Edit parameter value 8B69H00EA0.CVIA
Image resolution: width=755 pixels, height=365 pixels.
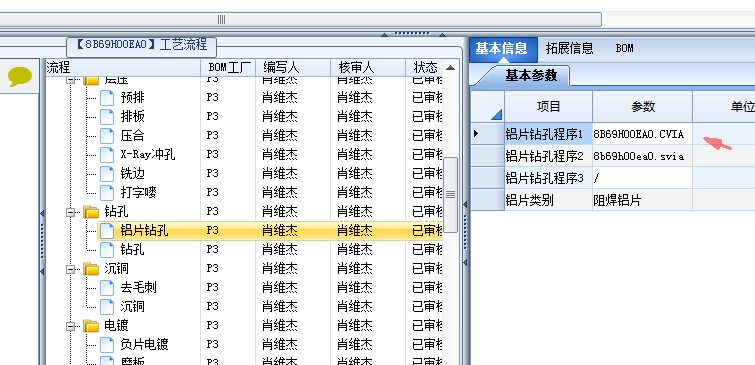pyautogui.click(x=642, y=134)
